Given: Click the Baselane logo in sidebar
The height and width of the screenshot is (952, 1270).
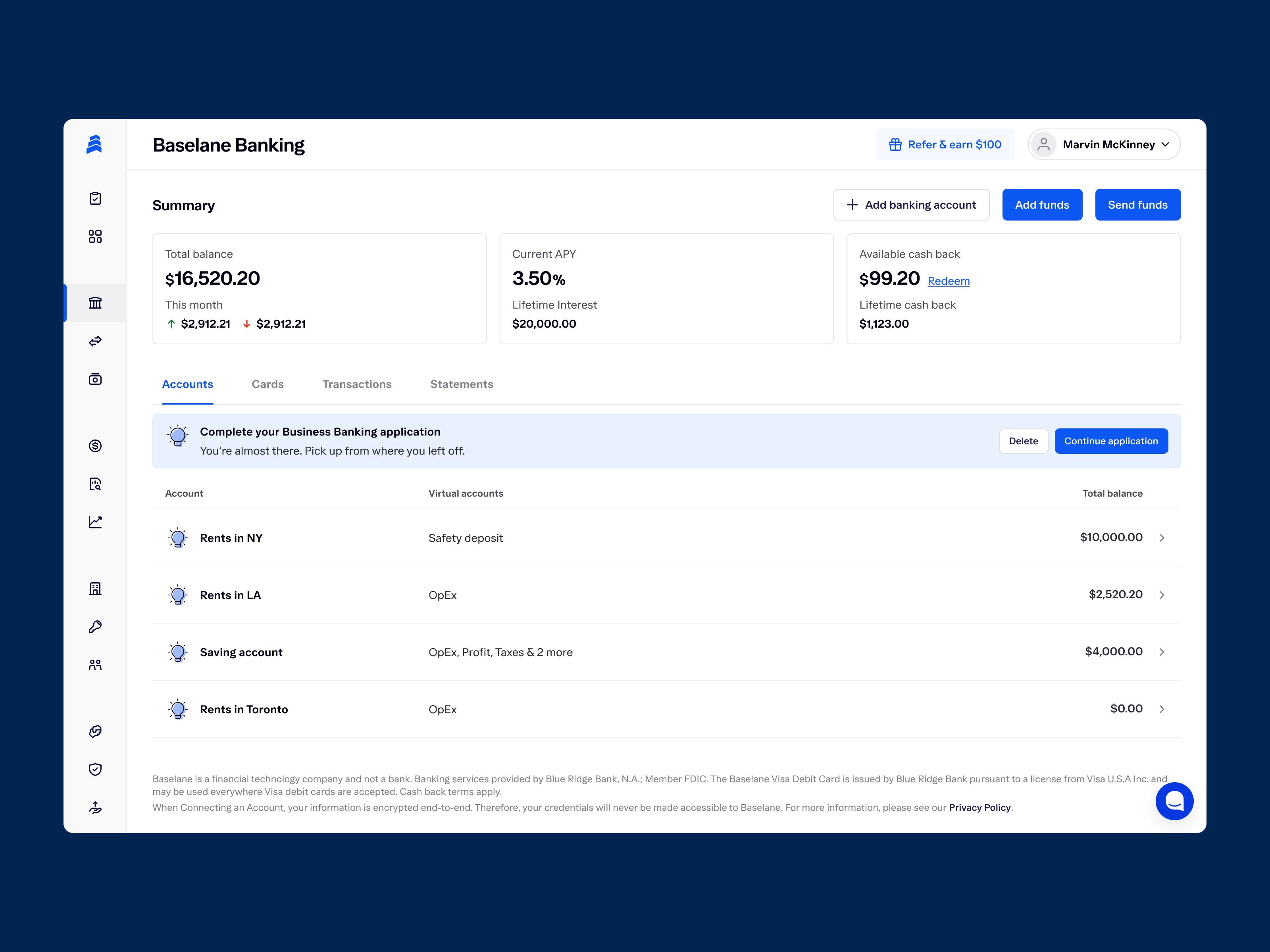Looking at the screenshot, I should 94,144.
